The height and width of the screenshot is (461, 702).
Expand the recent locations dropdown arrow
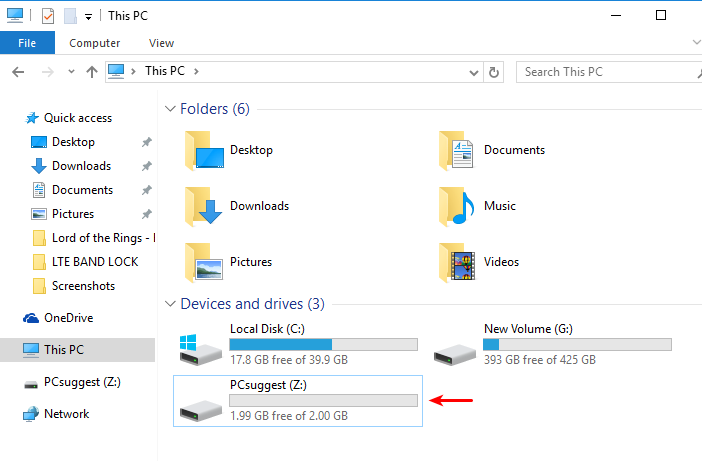coord(71,72)
